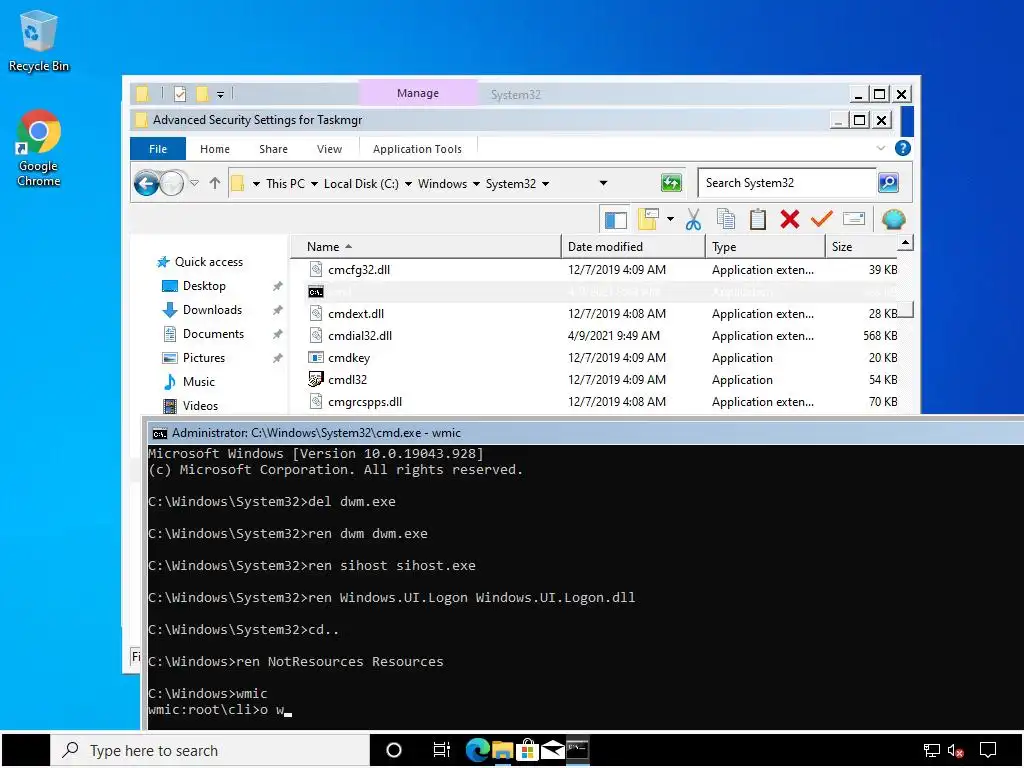Toggle the preview pane icon

click(x=615, y=220)
